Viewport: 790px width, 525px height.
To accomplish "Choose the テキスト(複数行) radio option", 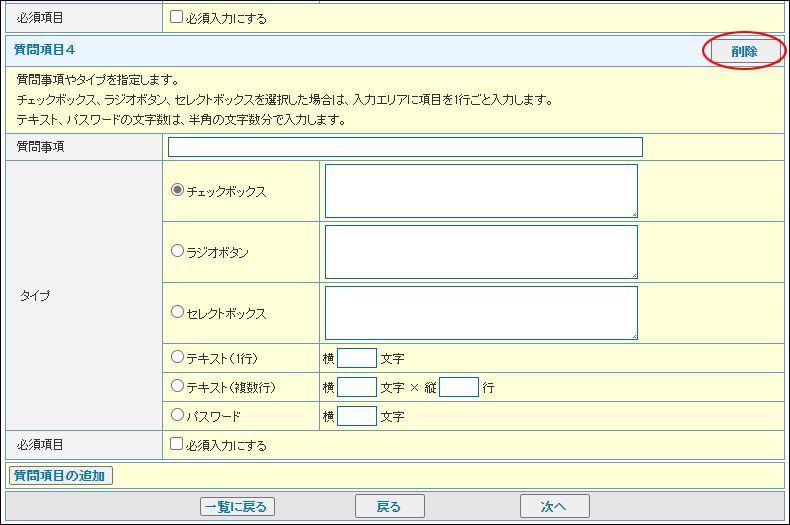I will point(178,386).
